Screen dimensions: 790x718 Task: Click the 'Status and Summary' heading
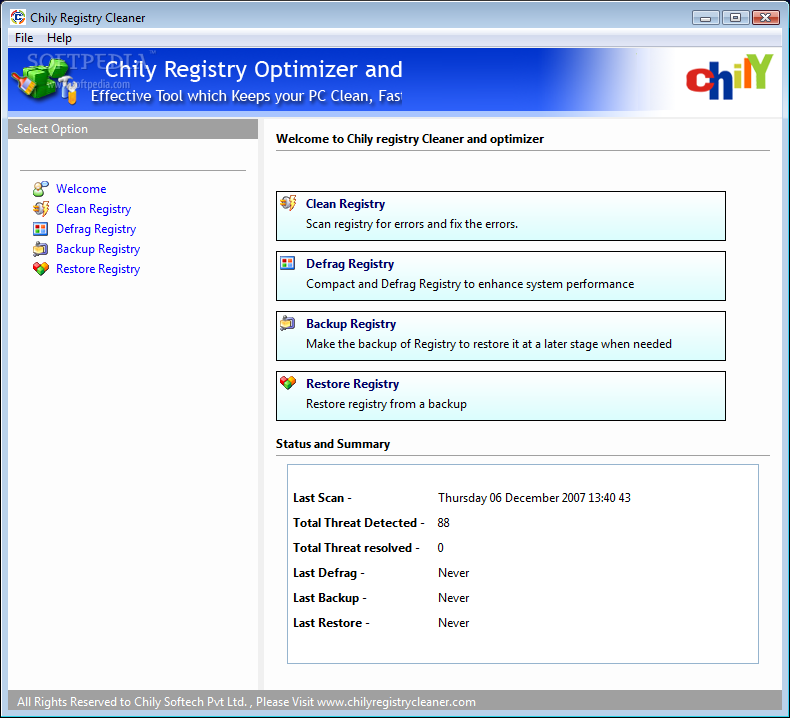point(333,444)
